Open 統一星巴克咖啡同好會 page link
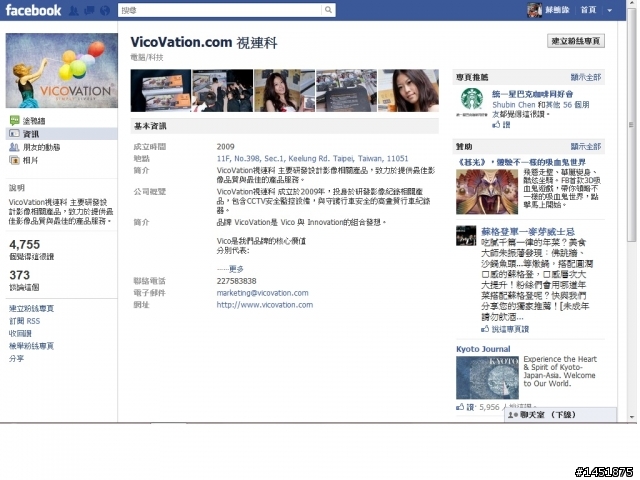 (x=533, y=94)
